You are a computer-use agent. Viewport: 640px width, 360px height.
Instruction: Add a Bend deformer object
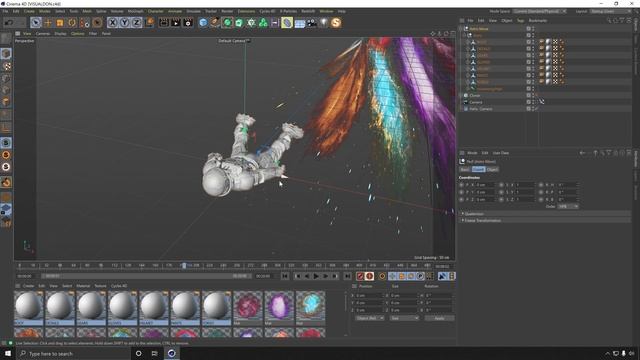tap(287, 22)
